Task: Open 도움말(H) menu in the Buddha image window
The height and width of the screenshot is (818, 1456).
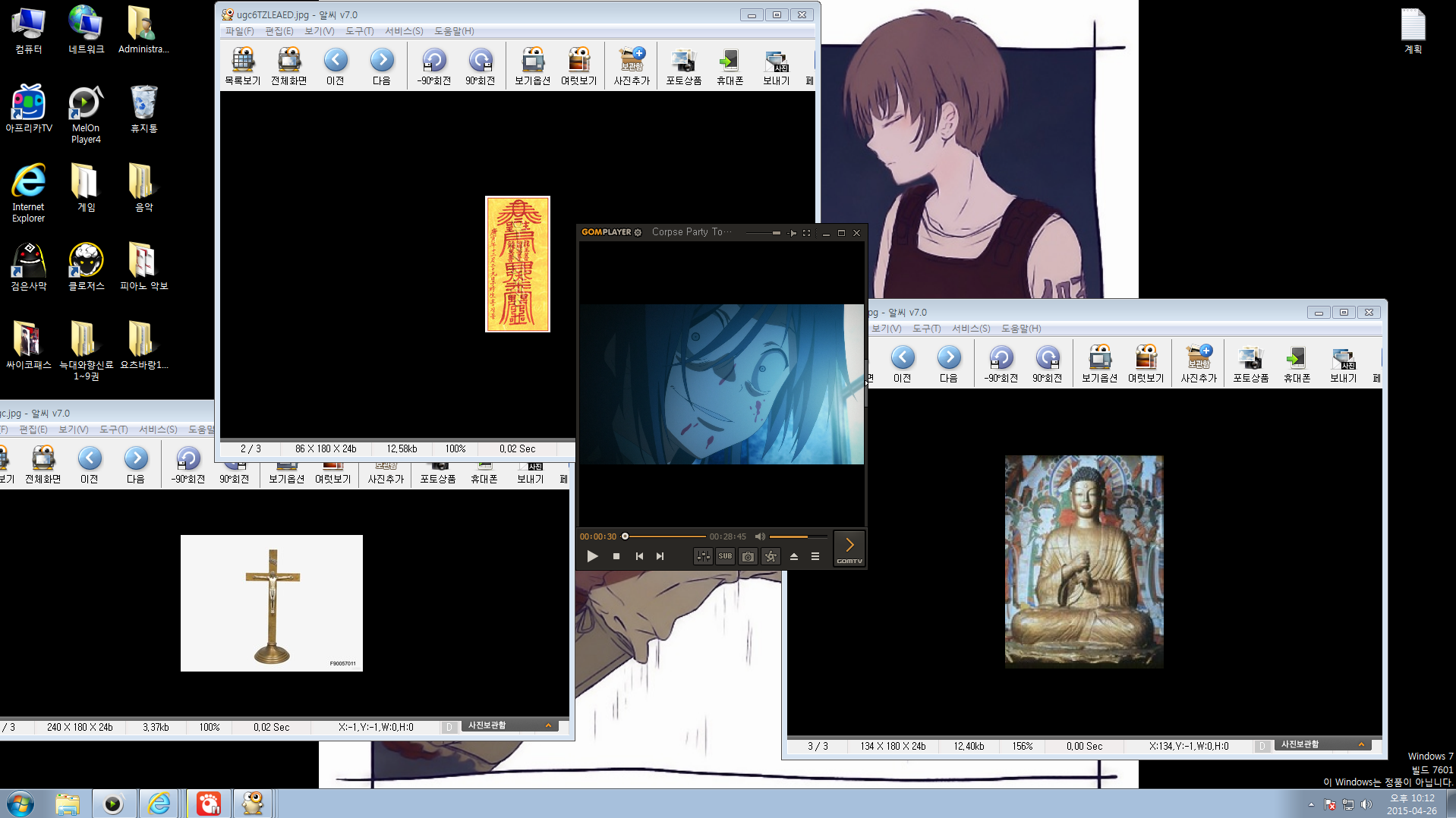Action: pyautogui.click(x=1021, y=329)
